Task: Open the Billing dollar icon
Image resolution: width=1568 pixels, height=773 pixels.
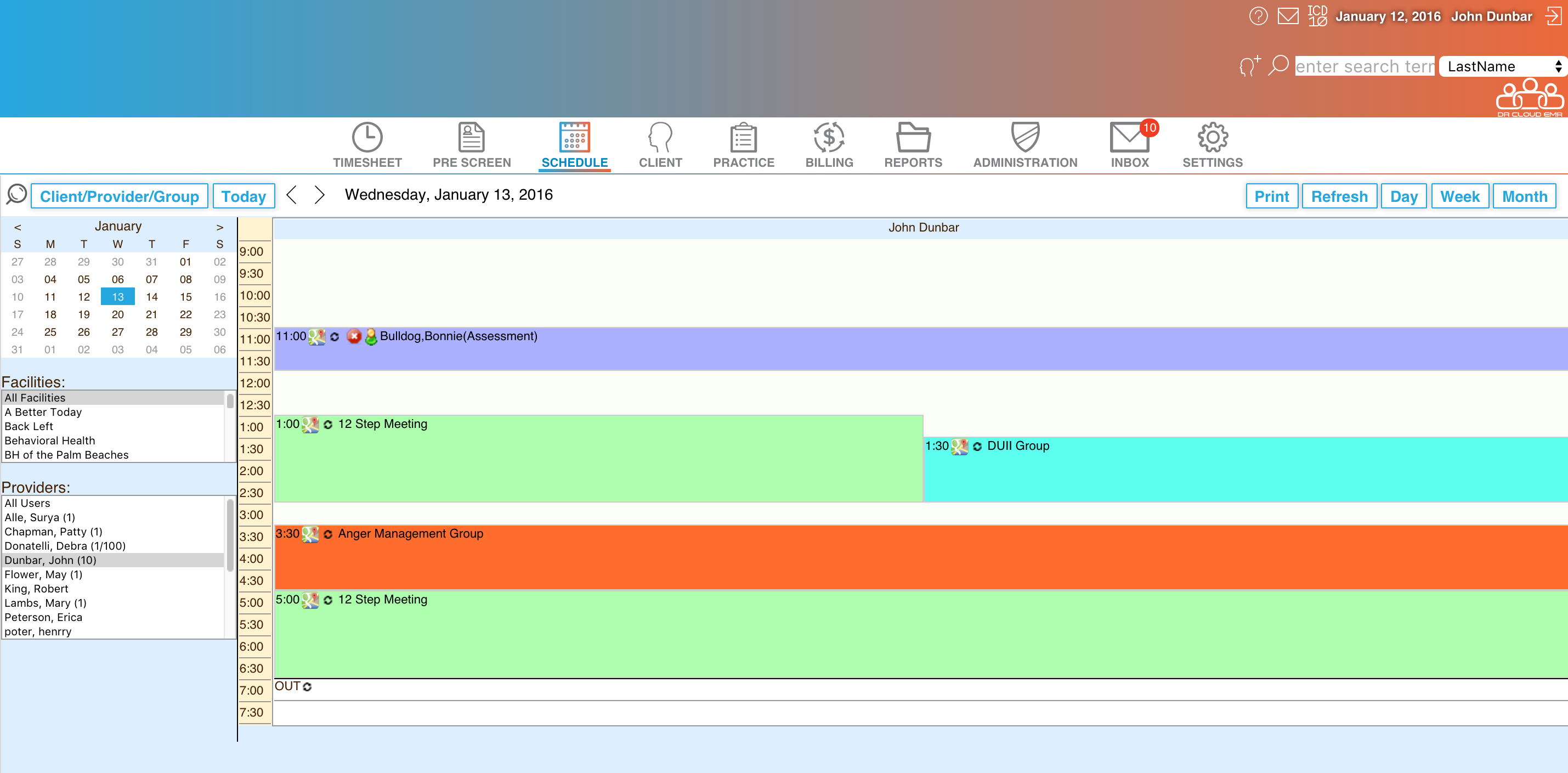Action: pyautogui.click(x=829, y=138)
